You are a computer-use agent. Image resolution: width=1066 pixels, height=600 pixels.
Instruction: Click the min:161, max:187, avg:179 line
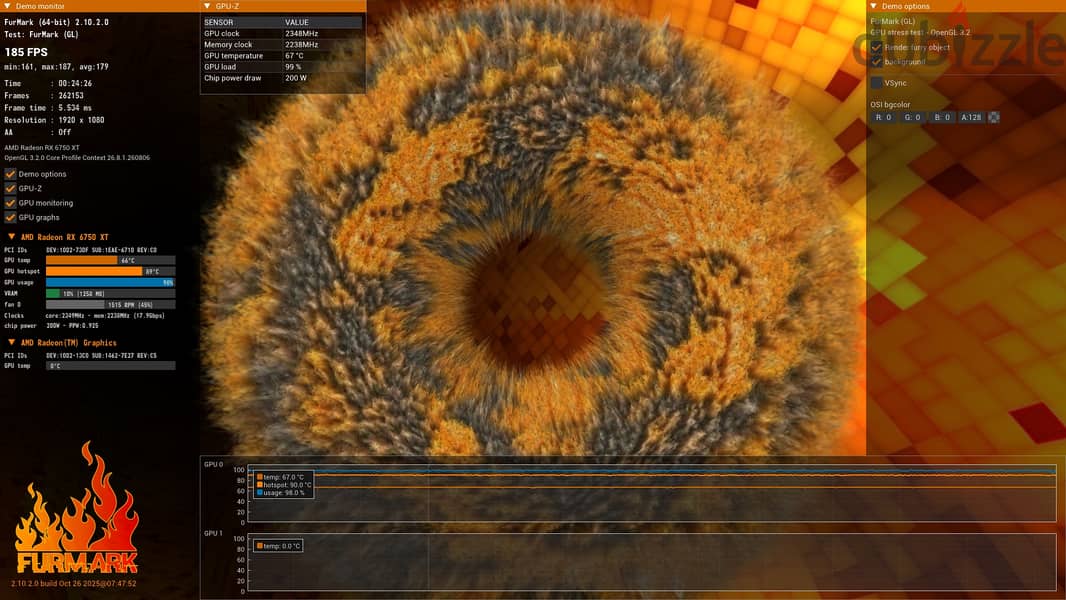click(56, 67)
